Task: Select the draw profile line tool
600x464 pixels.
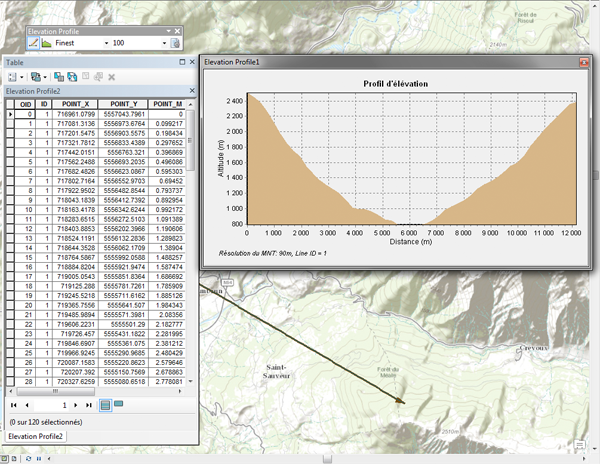Action: click(33, 44)
